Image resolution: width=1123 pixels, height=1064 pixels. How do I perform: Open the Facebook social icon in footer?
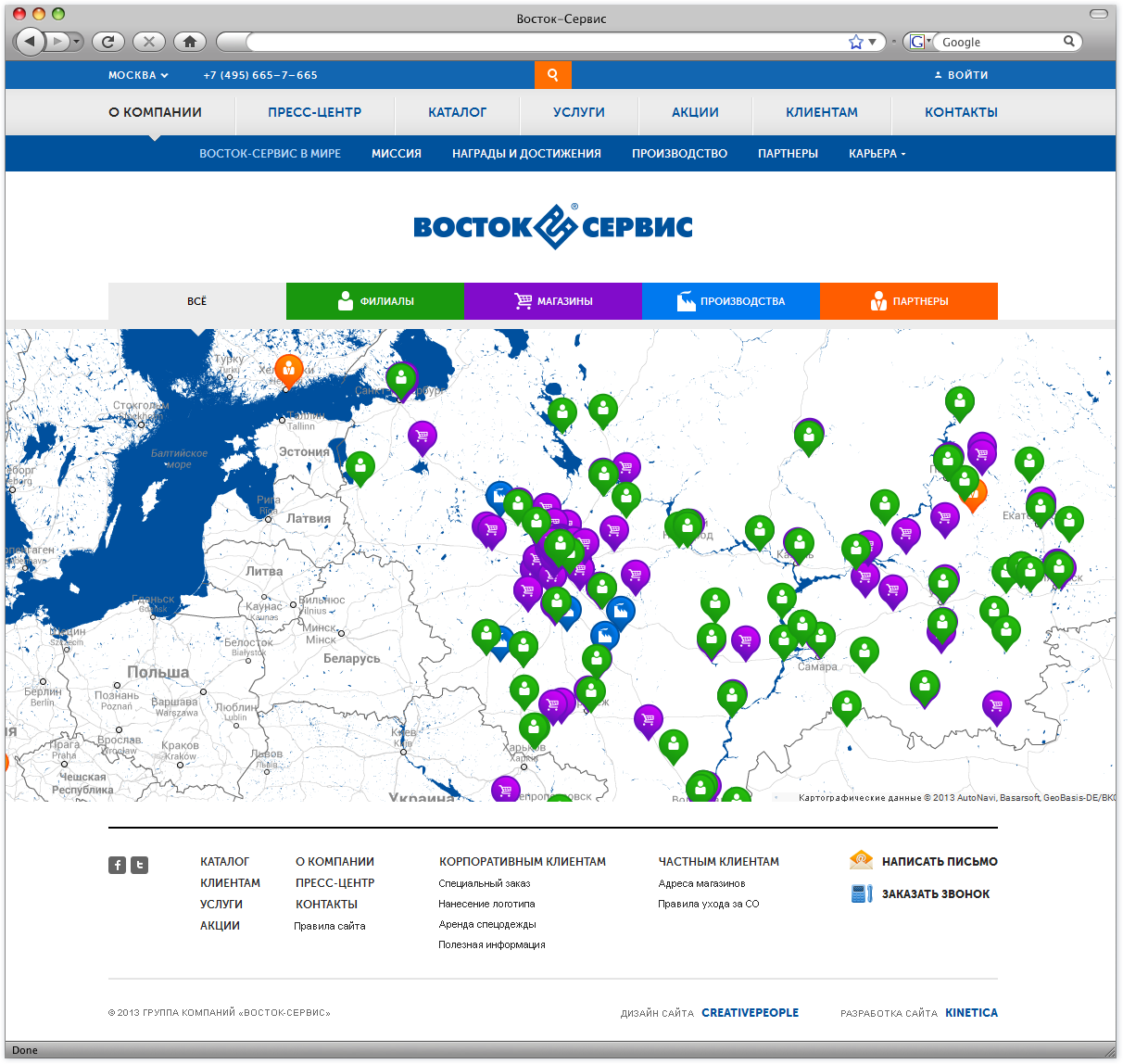coord(117,865)
